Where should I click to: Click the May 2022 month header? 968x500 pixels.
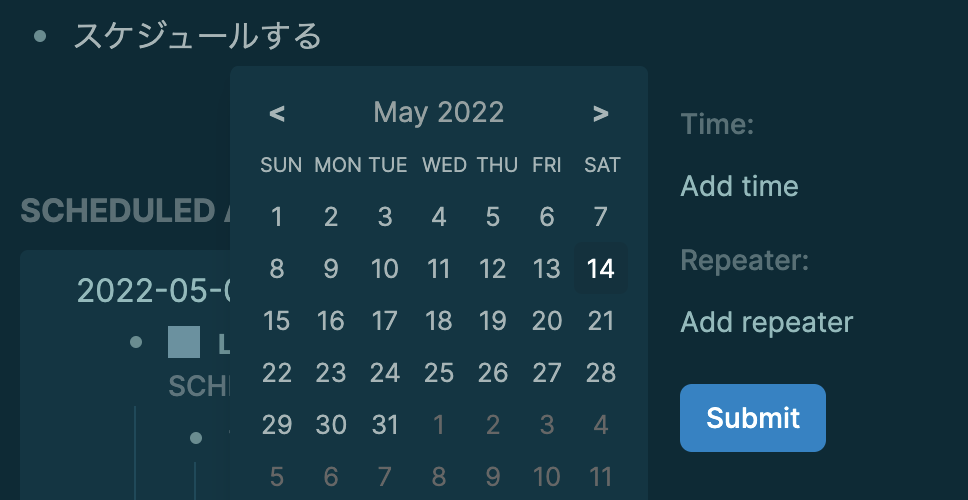439,112
